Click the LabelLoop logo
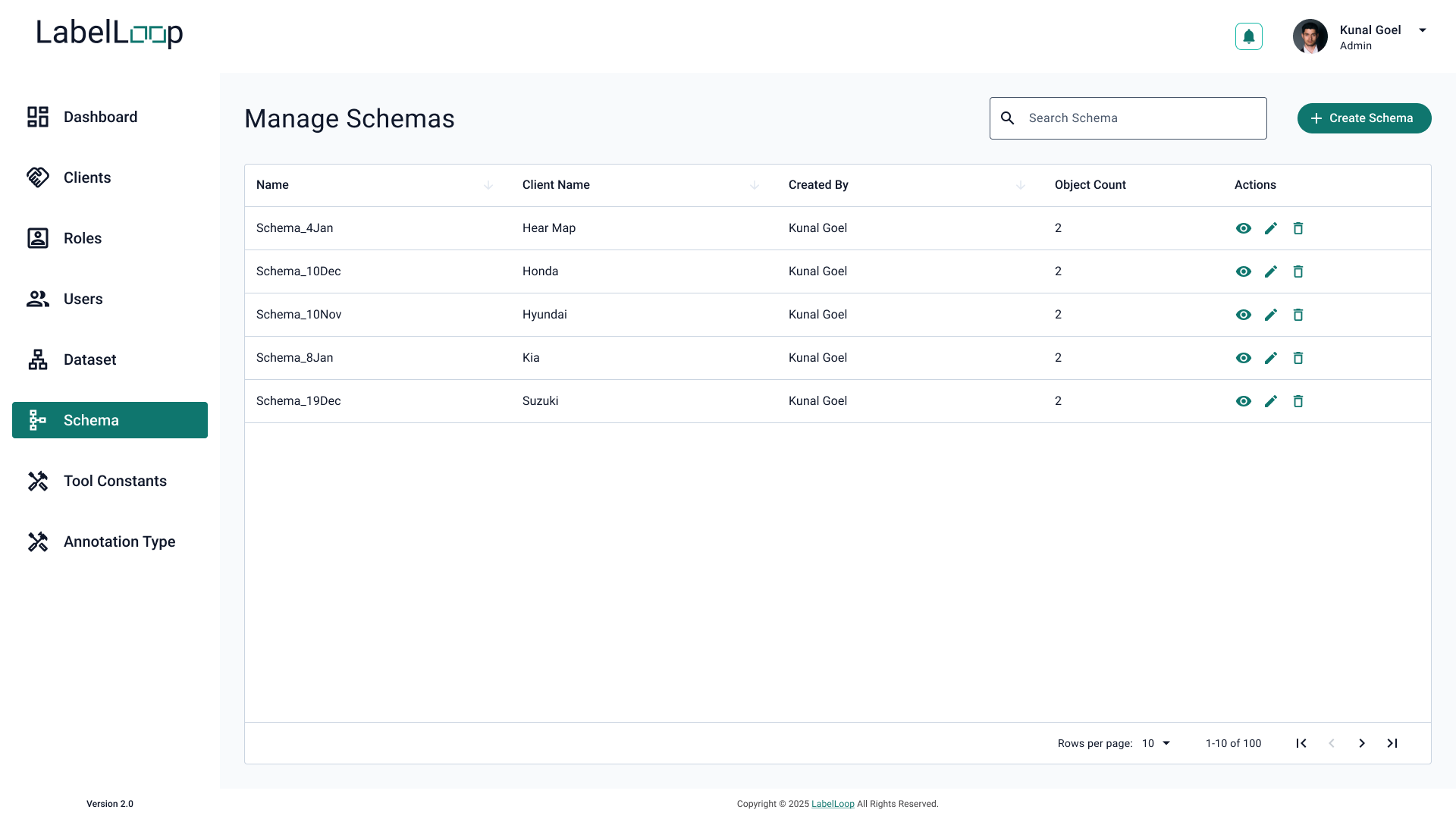1456x819 pixels. tap(110, 33)
